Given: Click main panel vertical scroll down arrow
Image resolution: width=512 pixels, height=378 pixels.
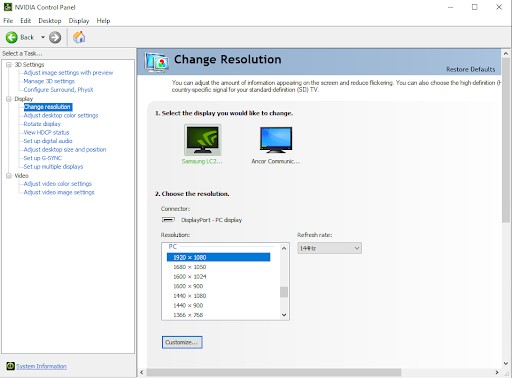Looking at the screenshot, I should pos(506,363).
